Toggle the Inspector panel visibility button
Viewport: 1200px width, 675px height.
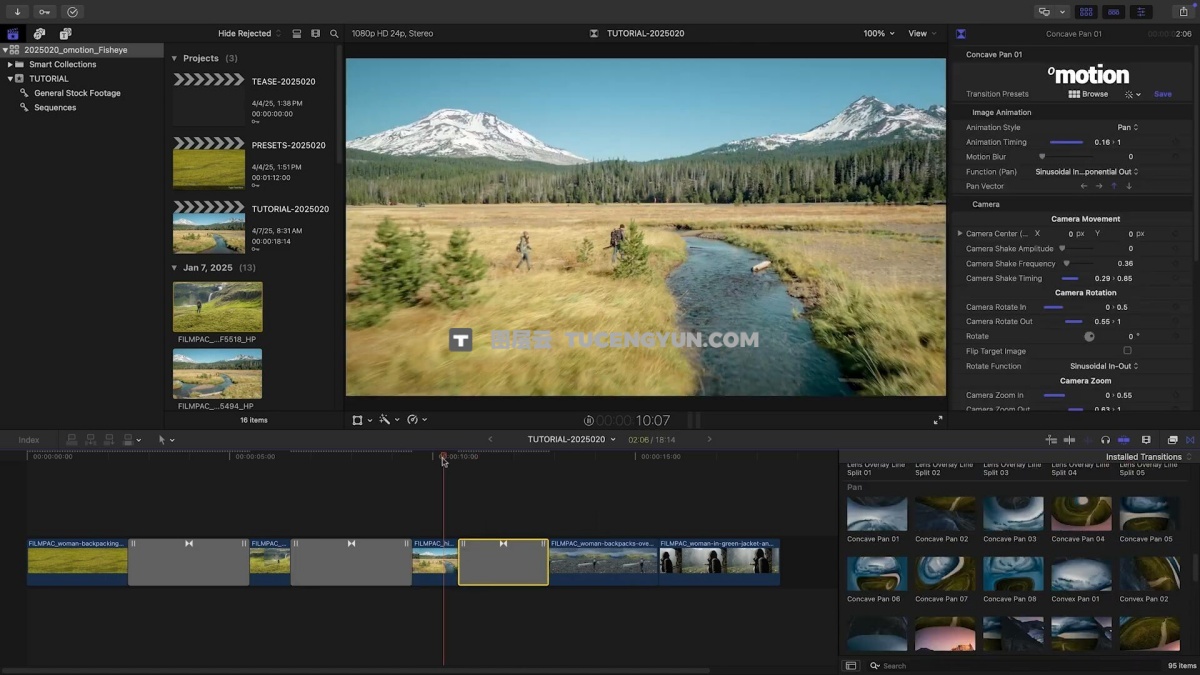pos(1141,12)
